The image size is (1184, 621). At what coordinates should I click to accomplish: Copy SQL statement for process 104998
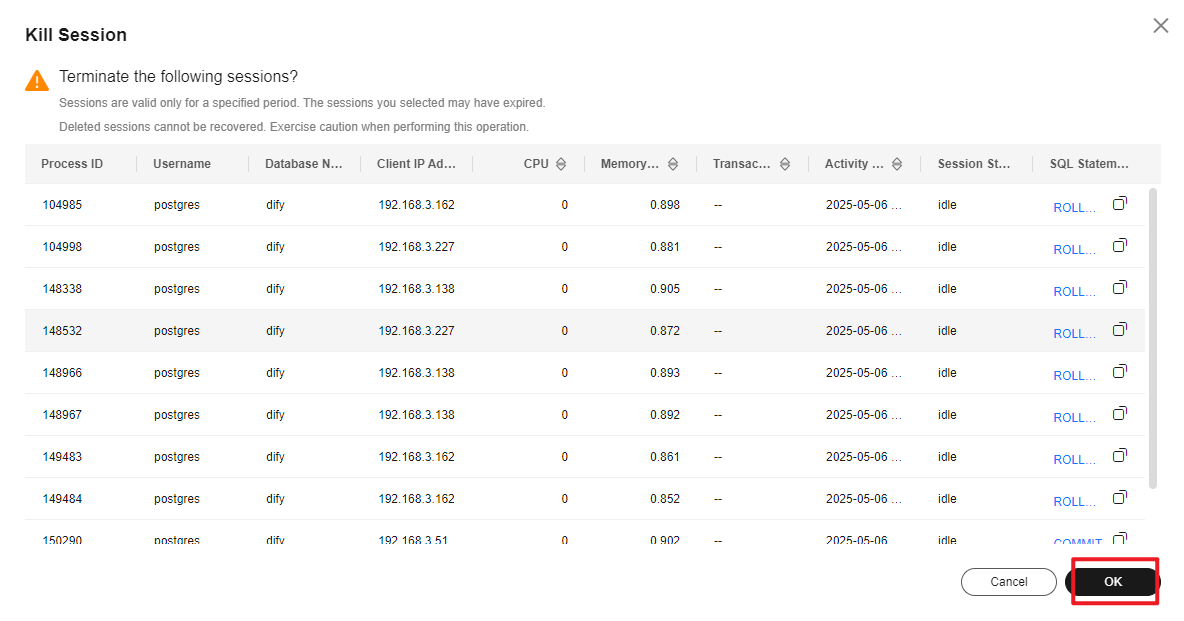click(1120, 246)
